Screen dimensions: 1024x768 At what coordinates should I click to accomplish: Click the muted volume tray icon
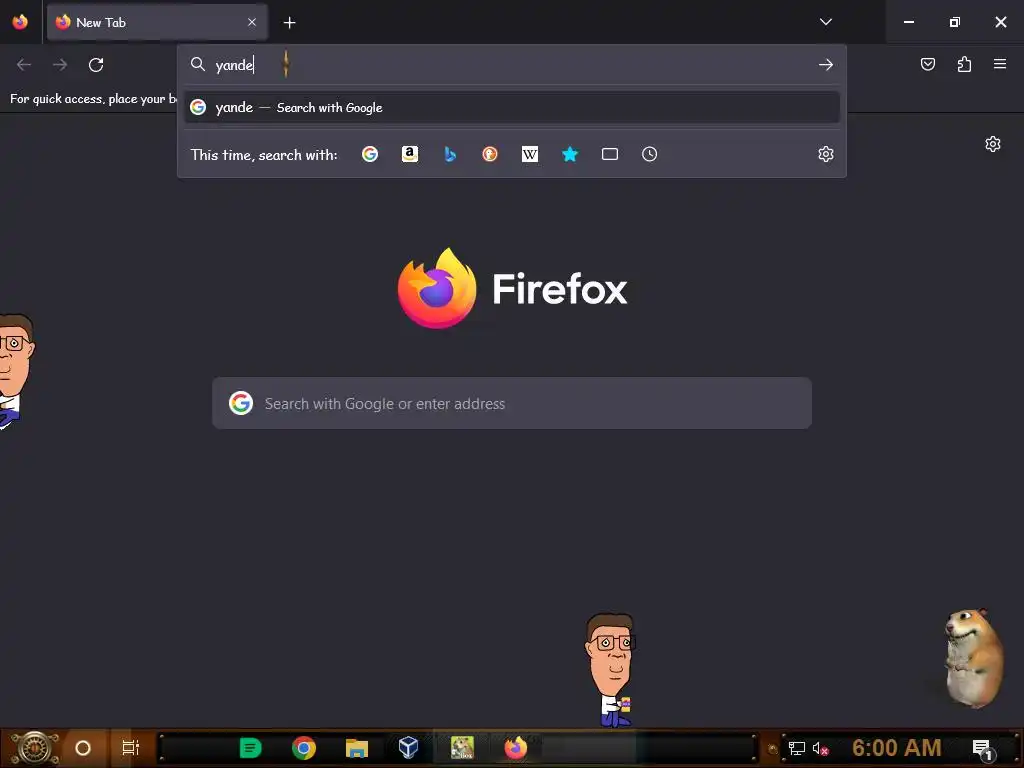click(x=820, y=748)
